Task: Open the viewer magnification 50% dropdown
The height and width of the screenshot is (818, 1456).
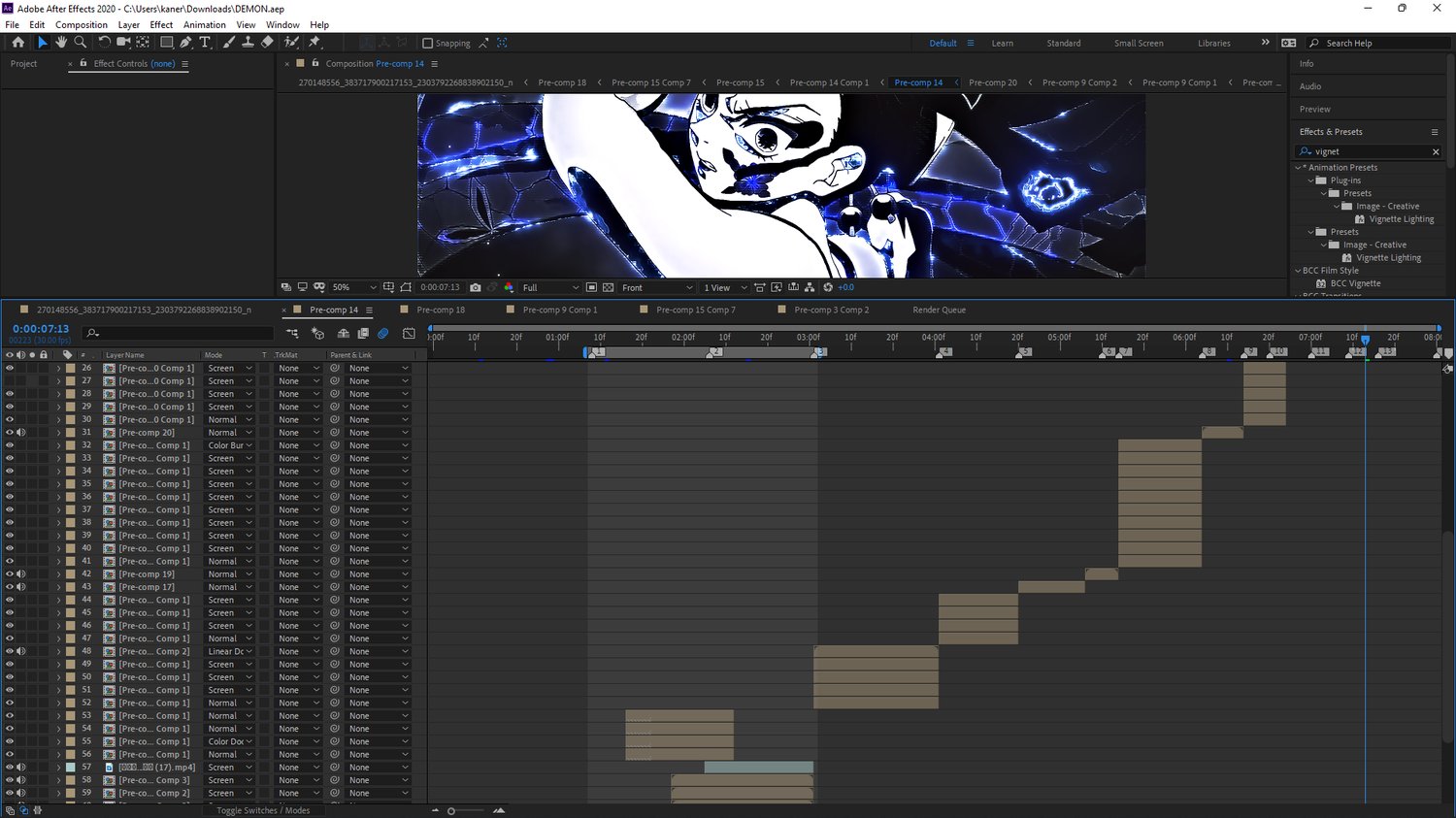Action: (x=353, y=288)
